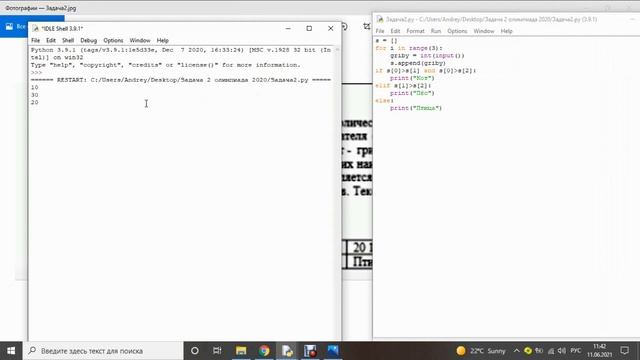640x360 pixels.
Task: Click the Photos app icon in blue header
Action: coord(9,26)
